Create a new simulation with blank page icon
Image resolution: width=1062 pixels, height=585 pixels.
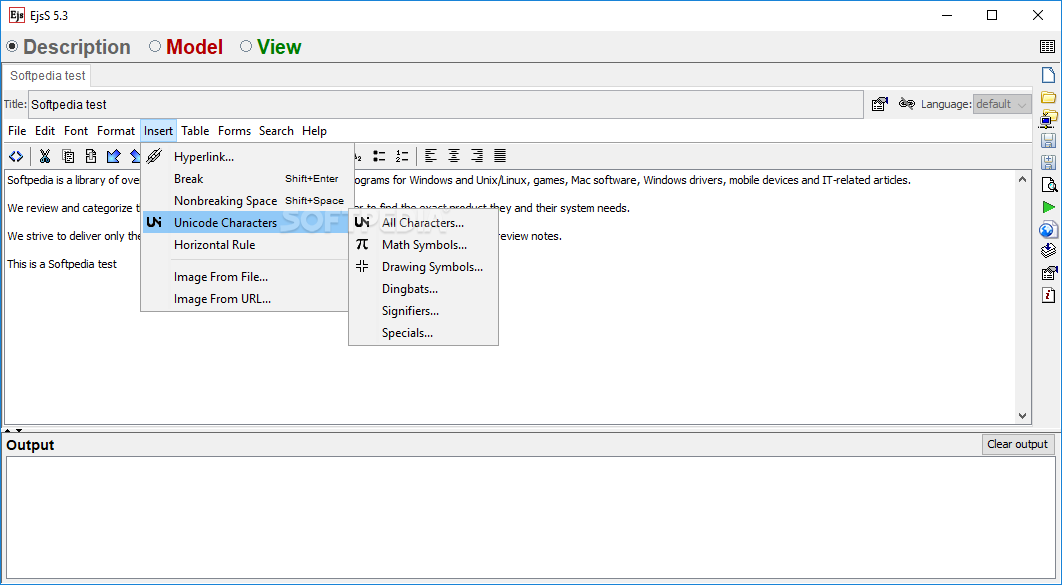(1048, 75)
